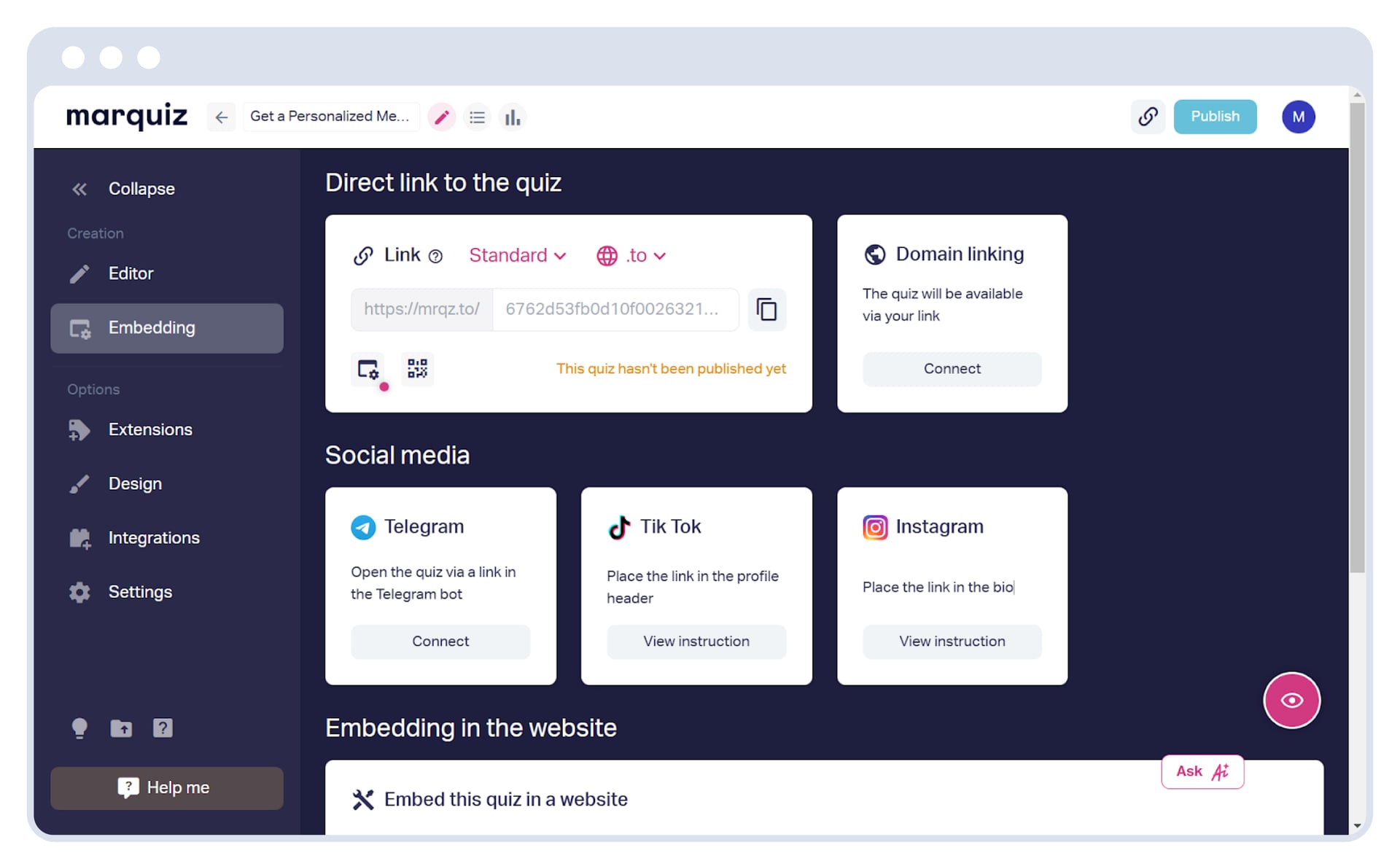Image resolution: width=1400 pixels, height=861 pixels.
Task: Open the Editor section
Action: point(167,273)
